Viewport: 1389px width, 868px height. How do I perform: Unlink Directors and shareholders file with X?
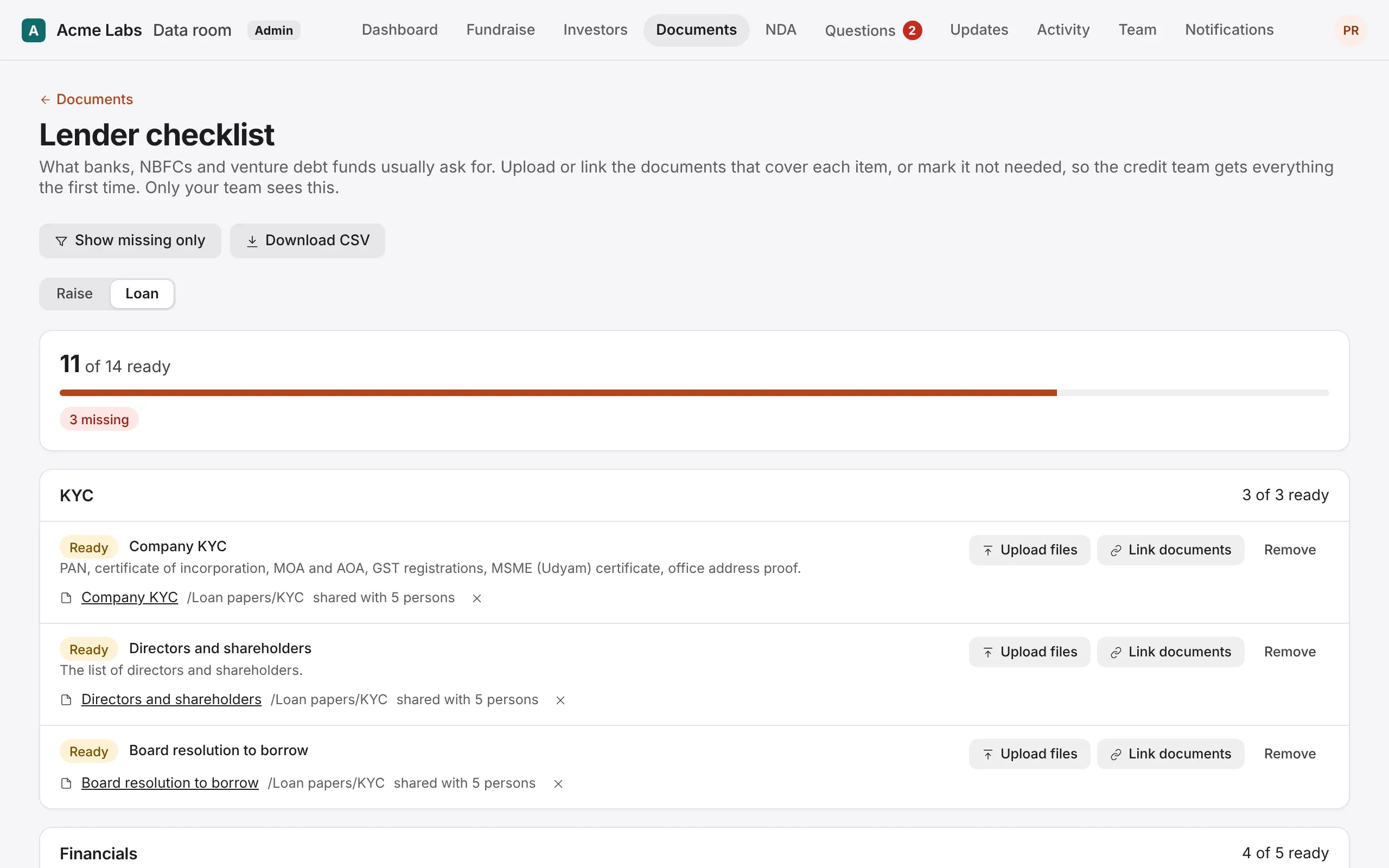point(560,700)
